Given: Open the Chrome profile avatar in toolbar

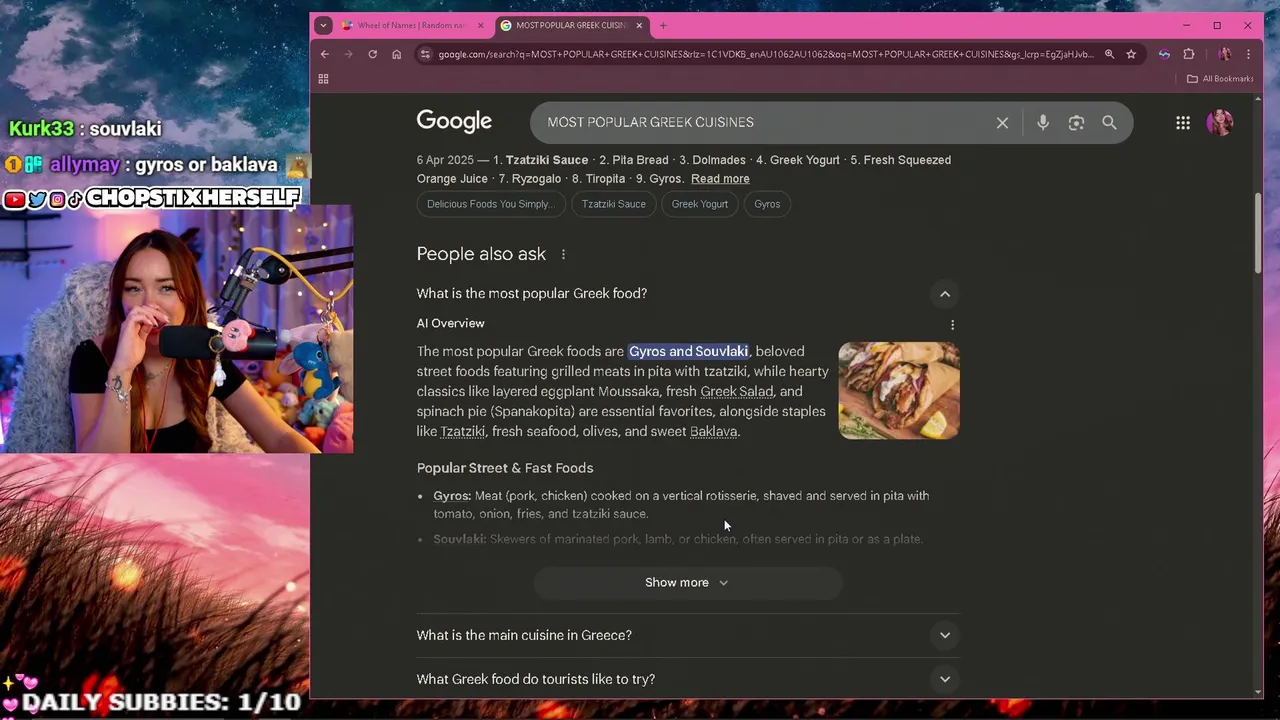Looking at the screenshot, I should [1224, 54].
